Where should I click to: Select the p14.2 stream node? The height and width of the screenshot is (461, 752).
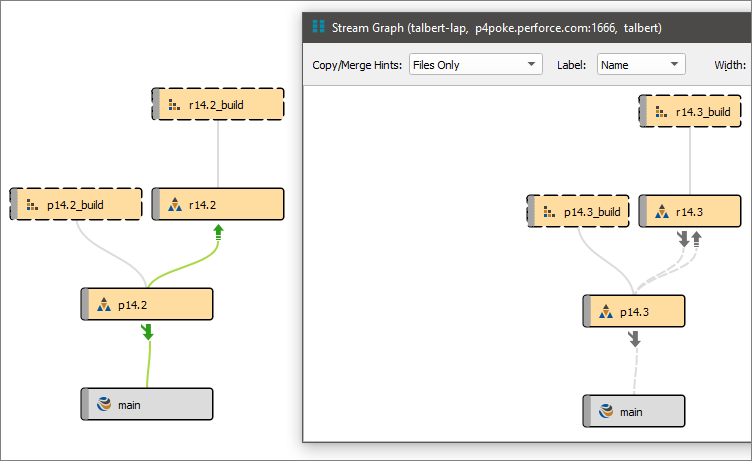147,304
